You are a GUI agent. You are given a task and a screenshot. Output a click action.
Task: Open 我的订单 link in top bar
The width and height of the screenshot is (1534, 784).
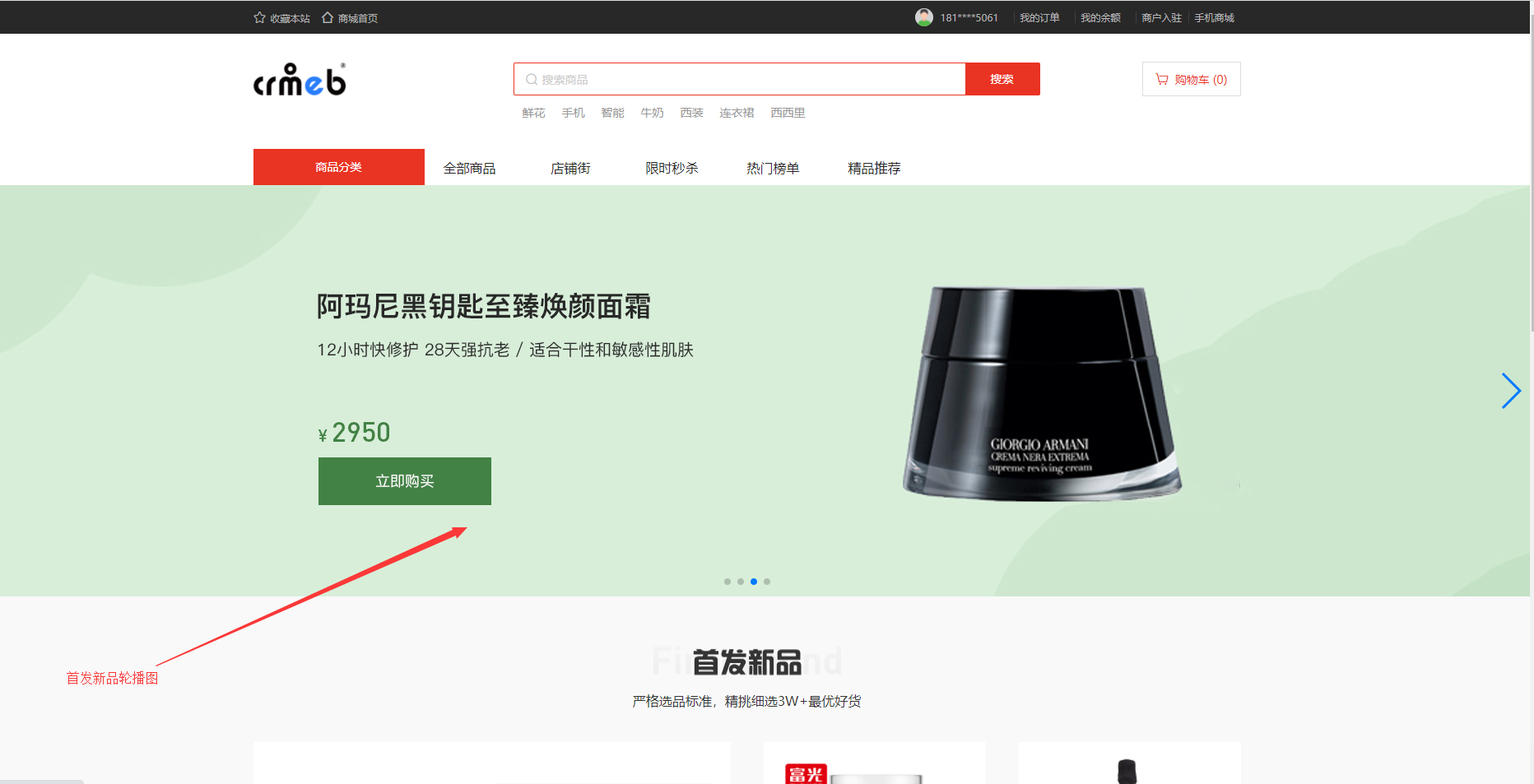pos(1039,17)
